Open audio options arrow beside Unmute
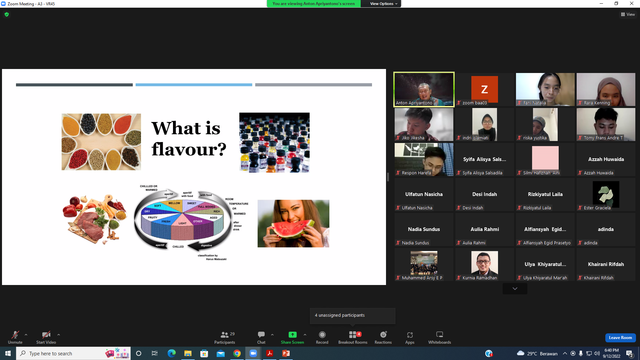The height and width of the screenshot is (360, 640). coord(26,335)
